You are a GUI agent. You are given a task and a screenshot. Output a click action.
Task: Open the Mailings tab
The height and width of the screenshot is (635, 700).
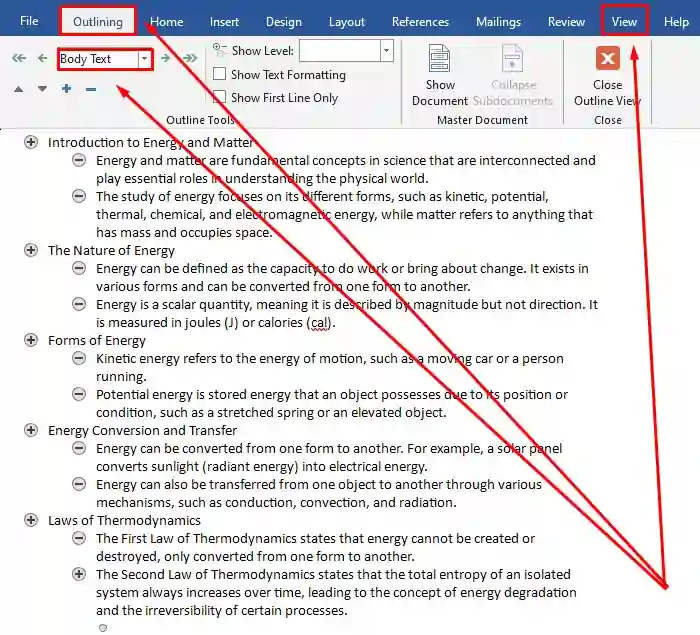tap(498, 21)
